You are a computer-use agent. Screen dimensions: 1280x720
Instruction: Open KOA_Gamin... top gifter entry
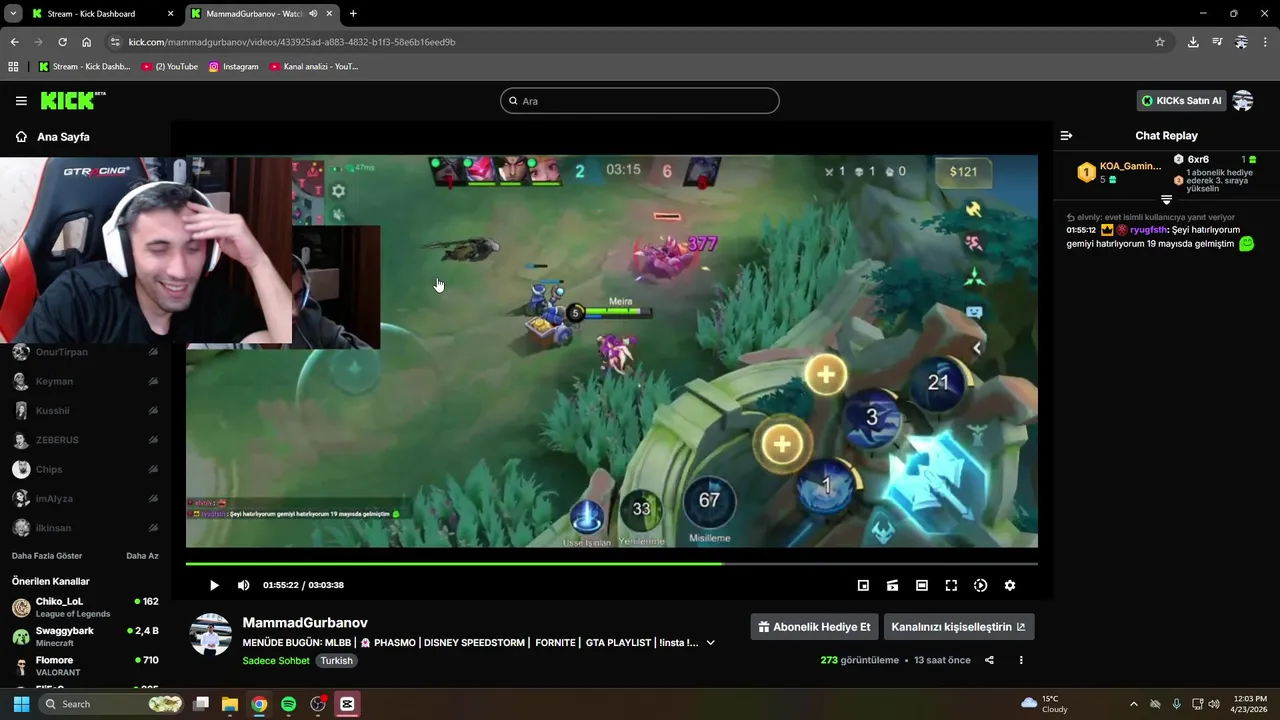1119,172
